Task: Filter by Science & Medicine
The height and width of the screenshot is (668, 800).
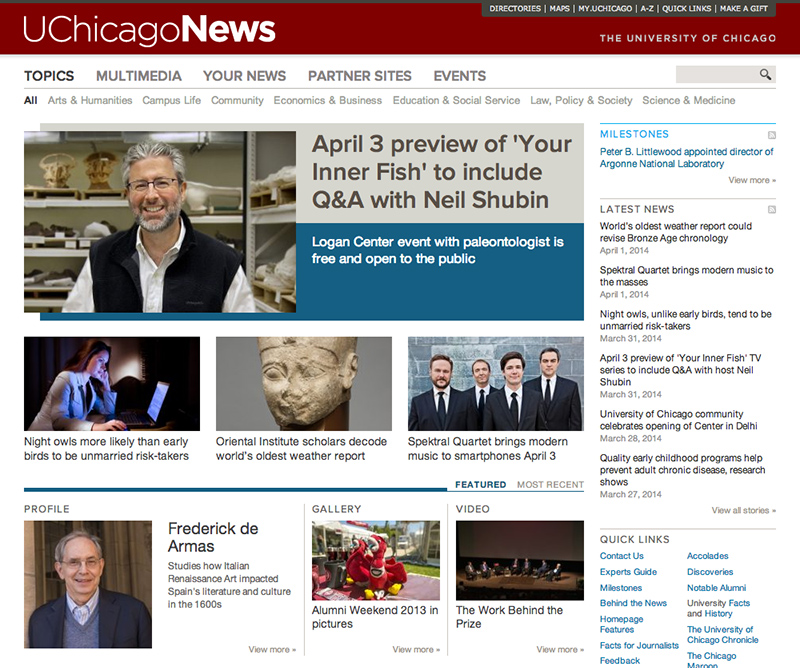Action: pyautogui.click(x=689, y=101)
